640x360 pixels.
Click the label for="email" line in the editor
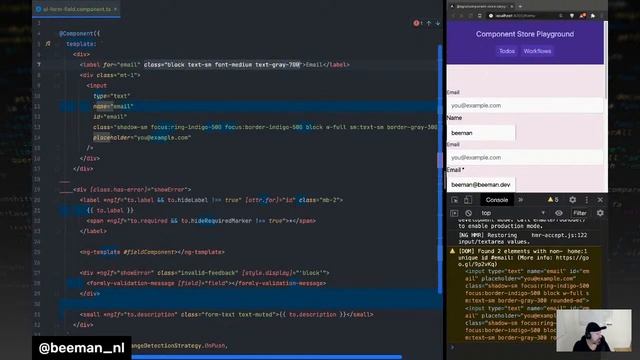tap(215, 64)
